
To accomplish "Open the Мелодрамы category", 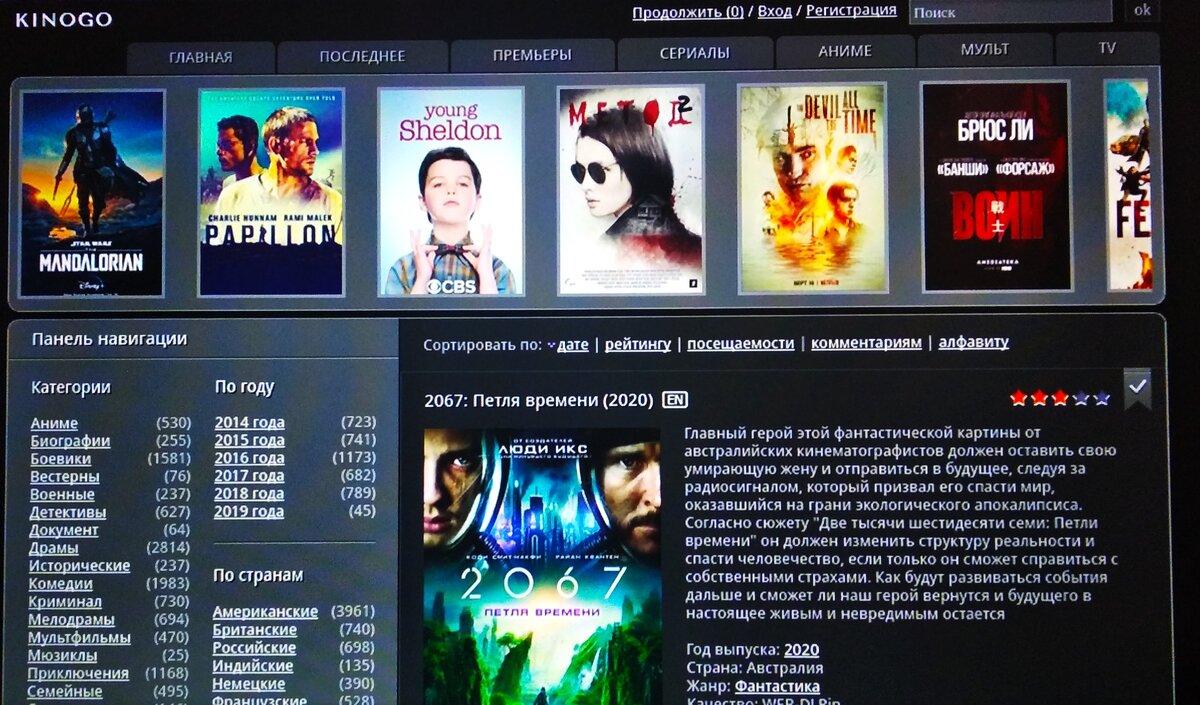I will (71, 620).
